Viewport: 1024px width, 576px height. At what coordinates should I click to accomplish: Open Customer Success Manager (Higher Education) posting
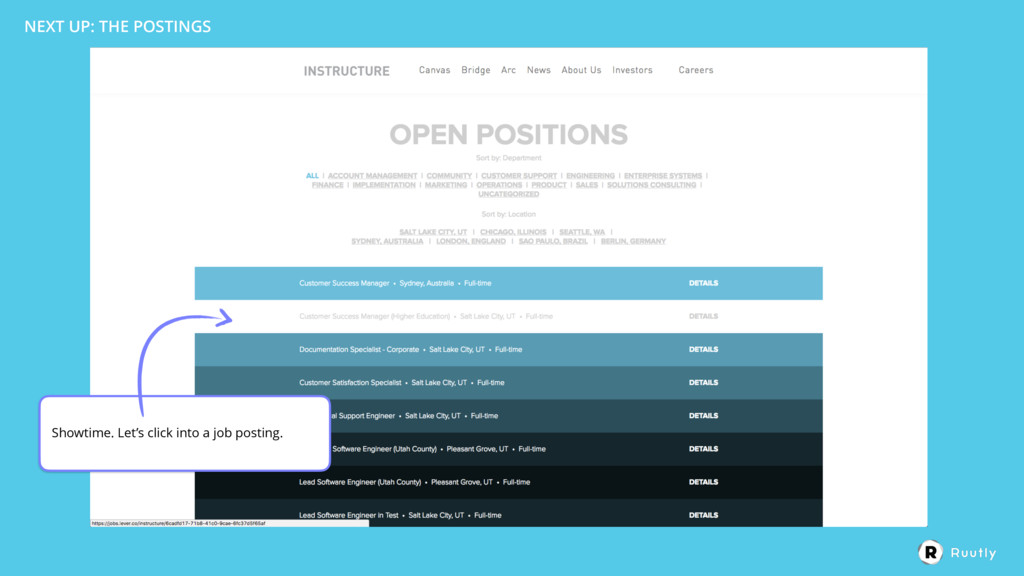(x=509, y=316)
